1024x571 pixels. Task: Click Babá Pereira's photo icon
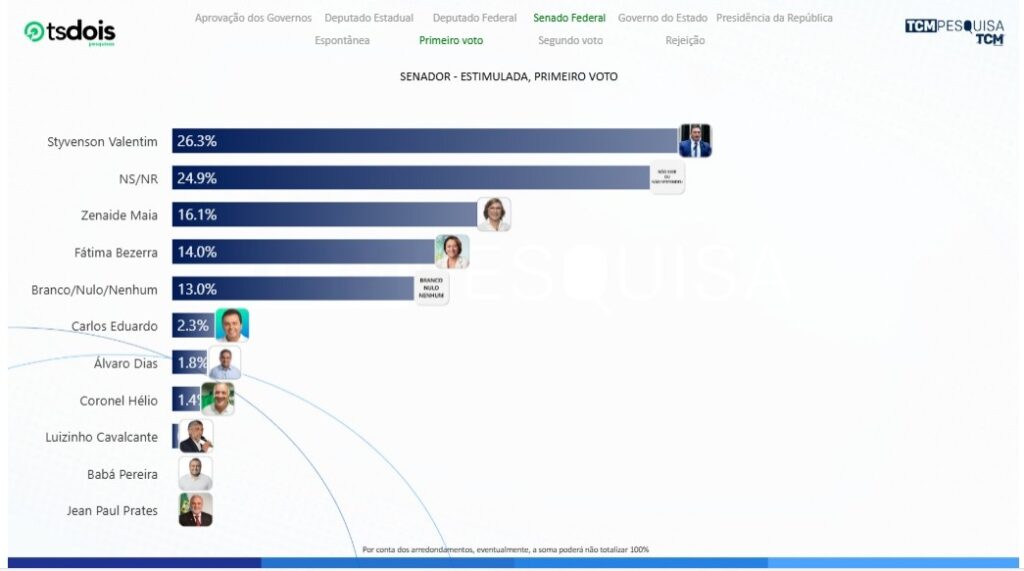[x=196, y=473]
